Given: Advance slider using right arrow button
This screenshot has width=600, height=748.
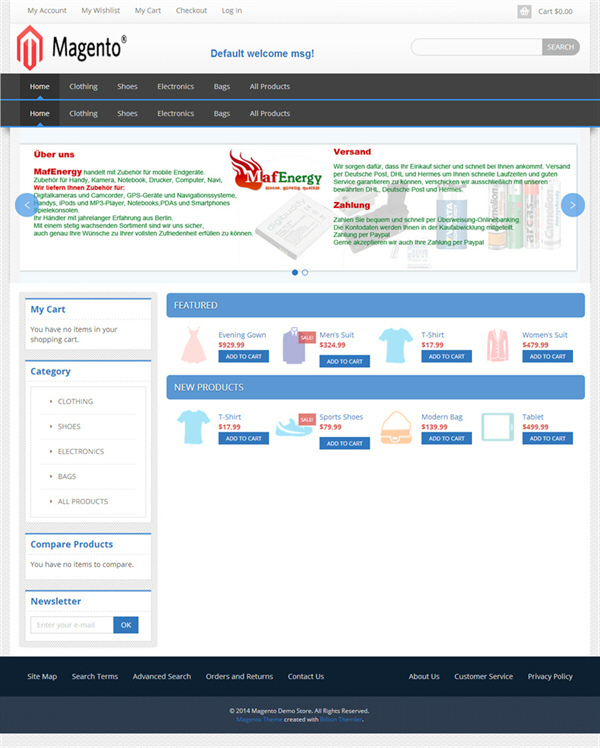Looking at the screenshot, I should [x=573, y=205].
